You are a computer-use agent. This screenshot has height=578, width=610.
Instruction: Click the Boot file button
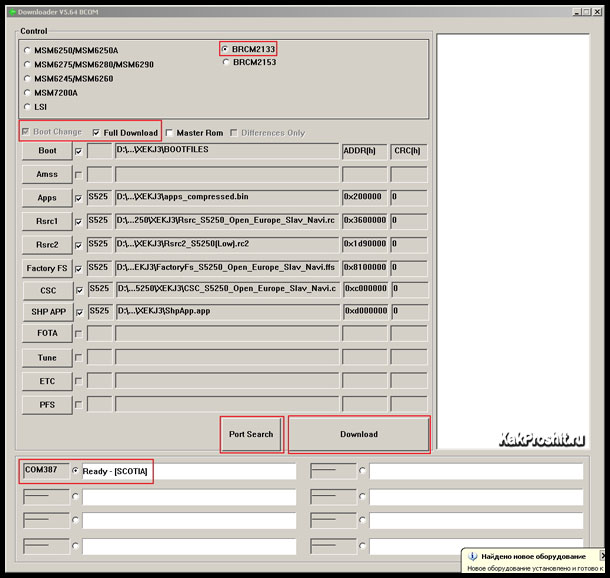(x=47, y=151)
